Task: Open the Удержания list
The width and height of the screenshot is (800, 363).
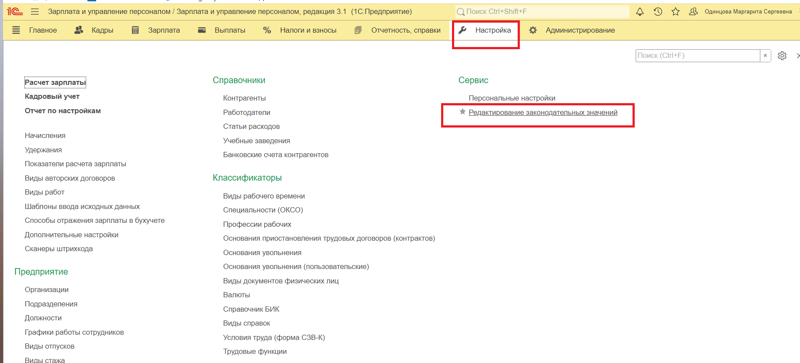Action: (43, 150)
